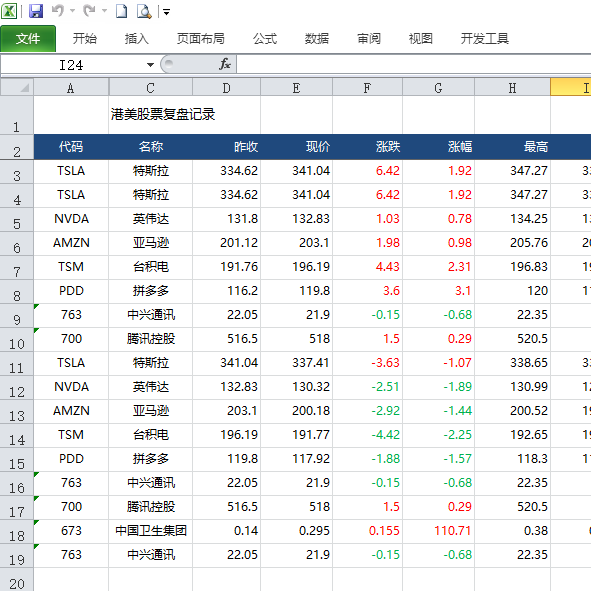The image size is (591, 591).
Task: Create a new blank workbook icon
Action: (x=121, y=11)
